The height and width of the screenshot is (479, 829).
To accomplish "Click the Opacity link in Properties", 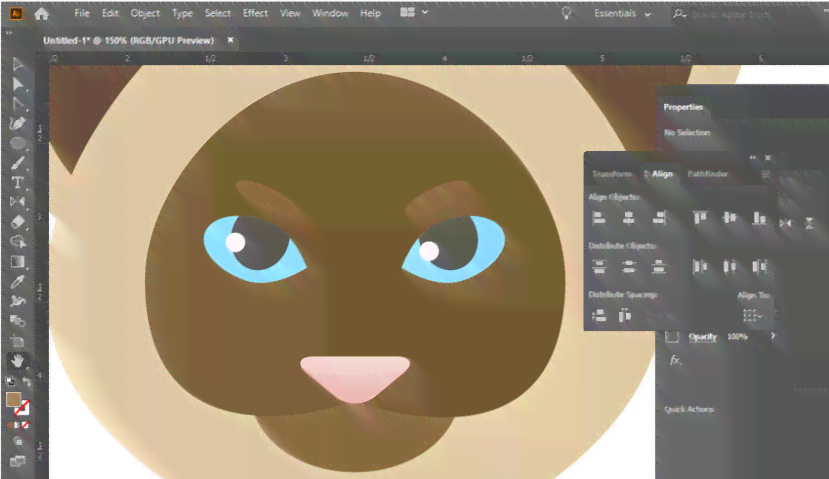I will [702, 336].
